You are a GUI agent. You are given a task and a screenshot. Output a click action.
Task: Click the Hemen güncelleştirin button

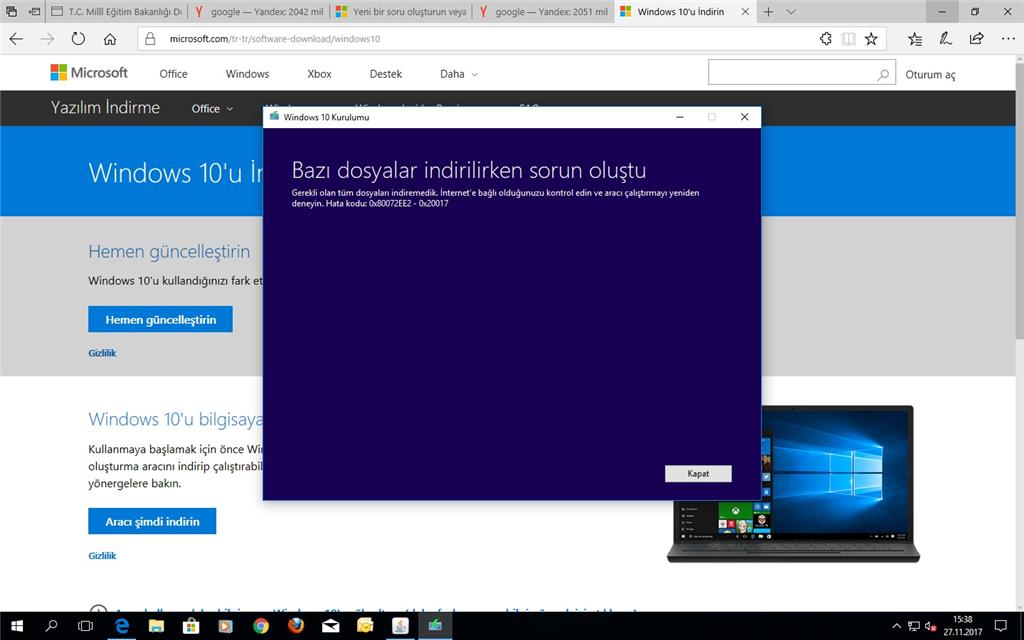(x=160, y=319)
